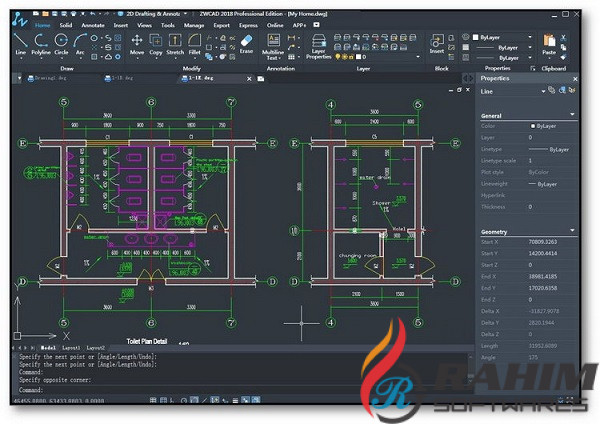Collapse the General section in Properties

(x=572, y=114)
